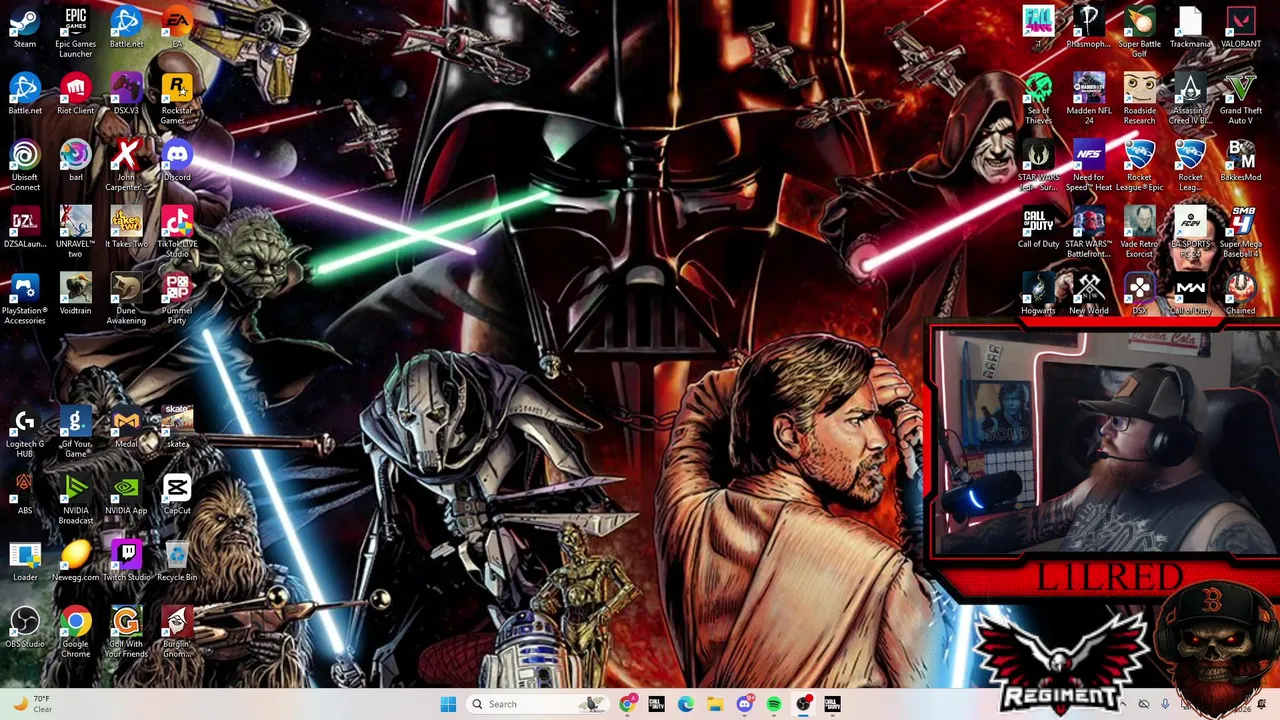This screenshot has height=720, width=1280.
Task: Select the Google Chrome desktop icon
Action: [x=75, y=633]
